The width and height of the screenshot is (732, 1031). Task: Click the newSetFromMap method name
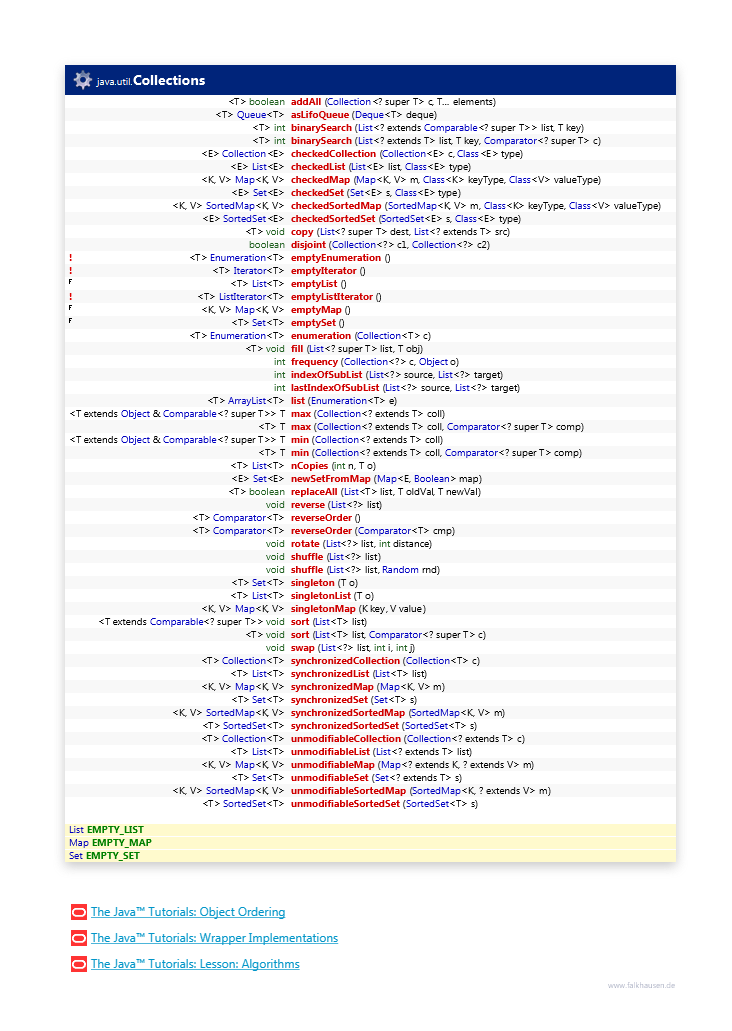click(331, 479)
